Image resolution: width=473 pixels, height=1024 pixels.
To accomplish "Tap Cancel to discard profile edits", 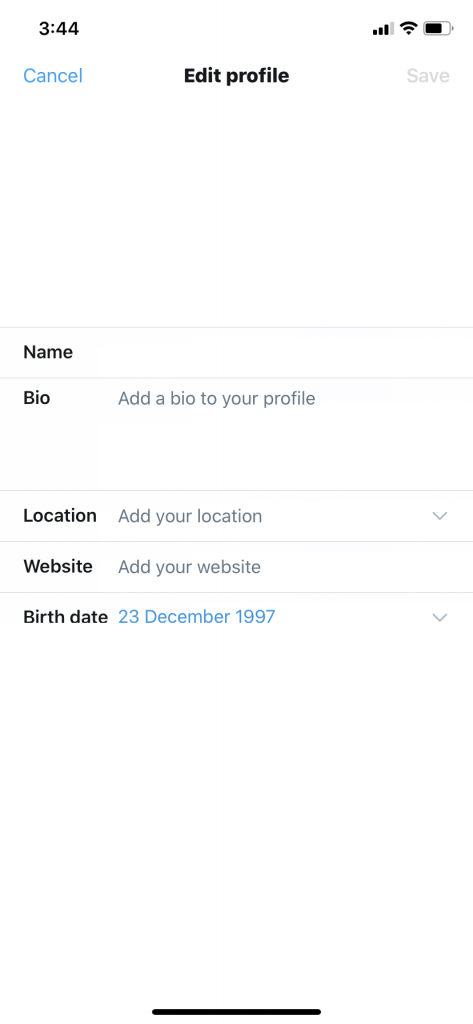I will coord(53,76).
